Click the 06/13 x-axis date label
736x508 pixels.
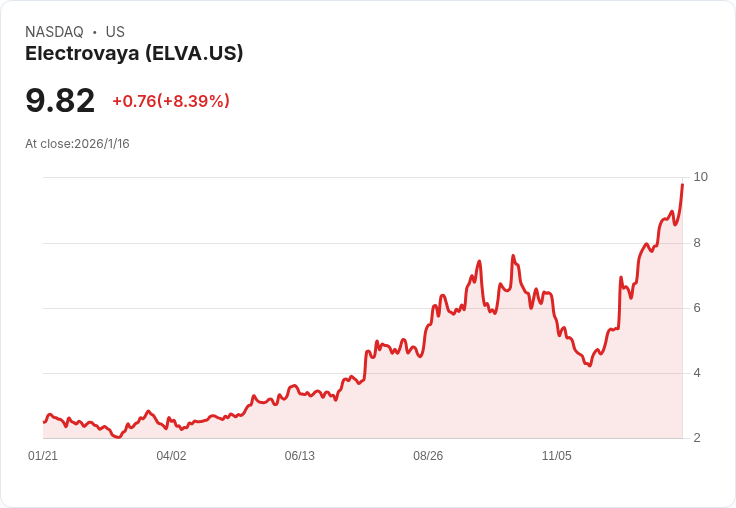tap(299, 455)
